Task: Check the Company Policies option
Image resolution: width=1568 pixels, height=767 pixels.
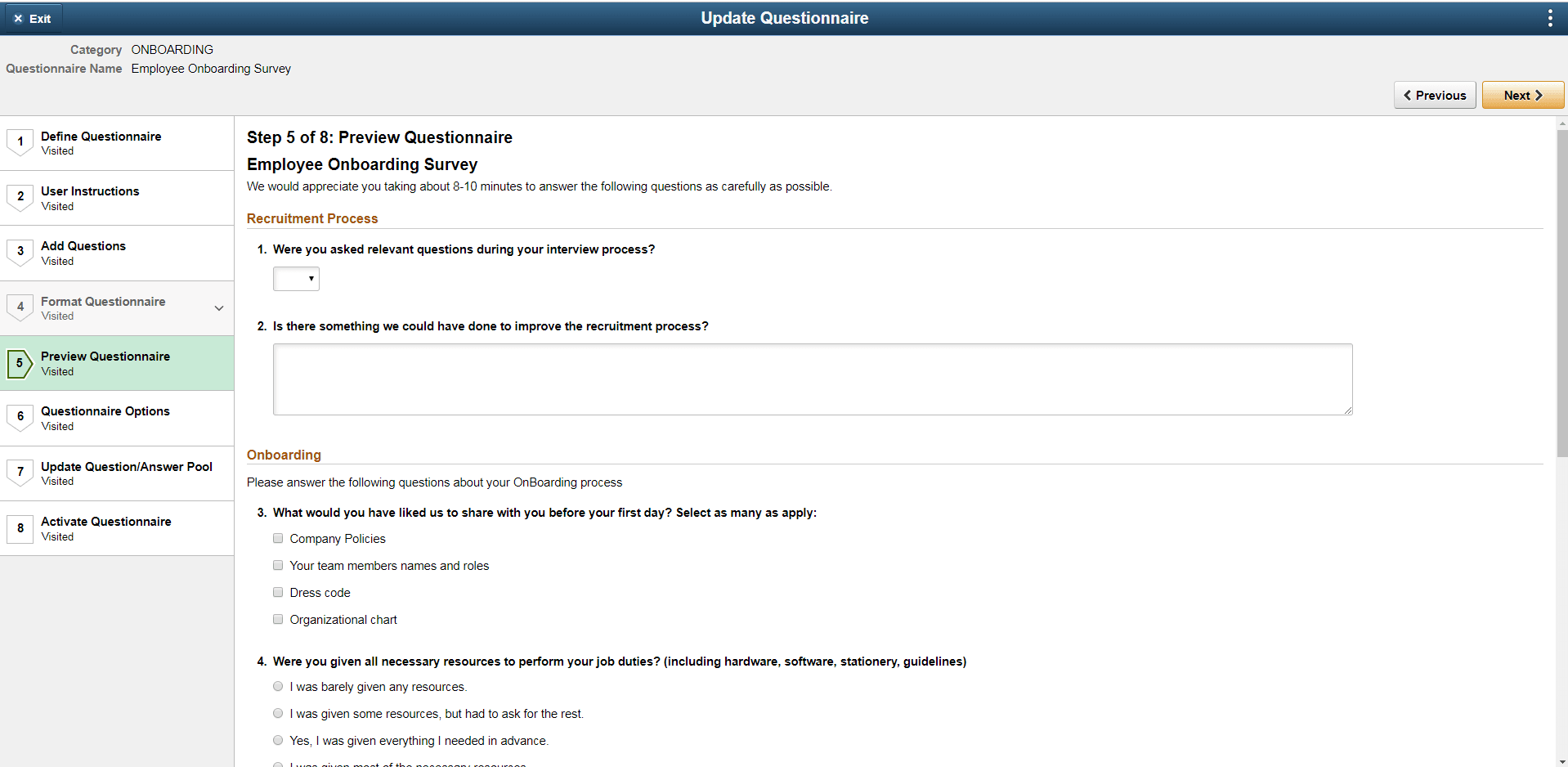Action: (x=278, y=538)
